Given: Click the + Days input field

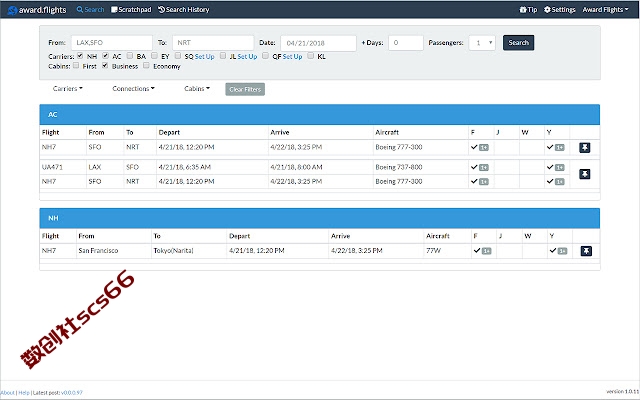Looking at the screenshot, I should [x=406, y=43].
